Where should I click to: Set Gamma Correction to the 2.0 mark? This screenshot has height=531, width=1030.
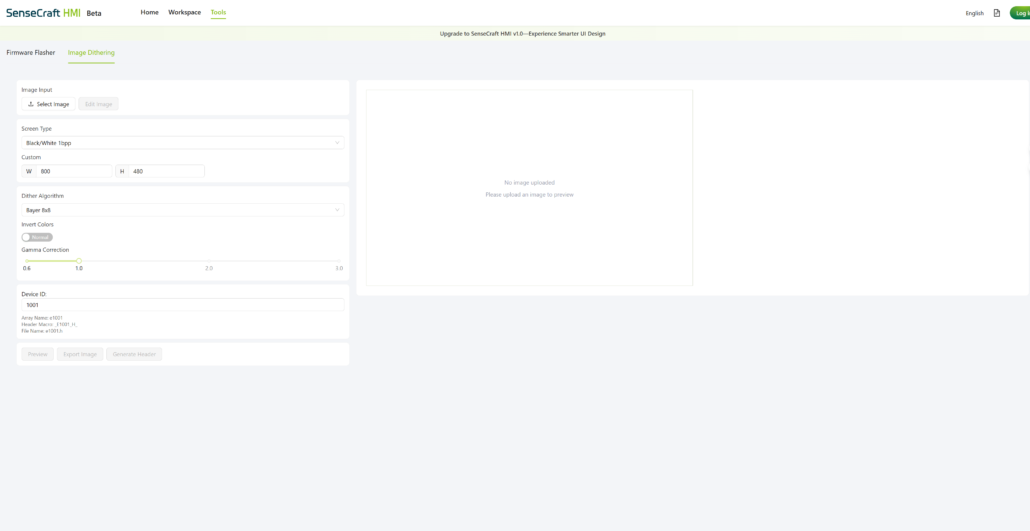pos(209,261)
